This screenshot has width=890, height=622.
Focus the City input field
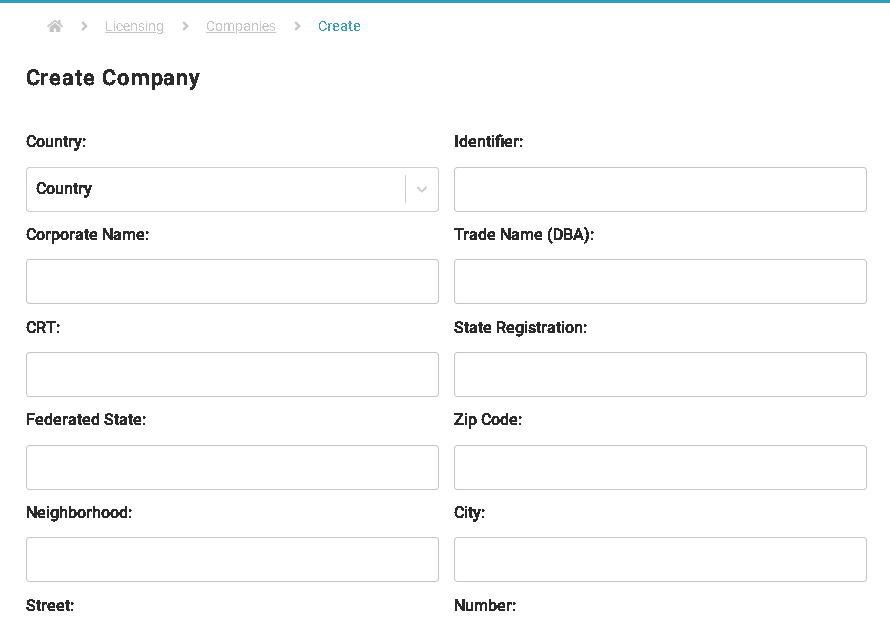(x=659, y=559)
